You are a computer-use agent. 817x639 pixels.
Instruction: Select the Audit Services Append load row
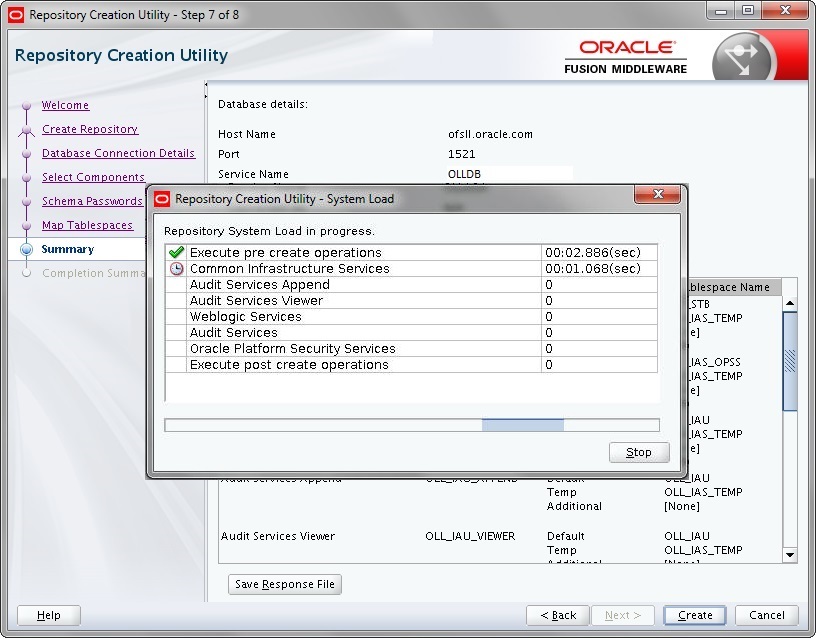tap(411, 285)
